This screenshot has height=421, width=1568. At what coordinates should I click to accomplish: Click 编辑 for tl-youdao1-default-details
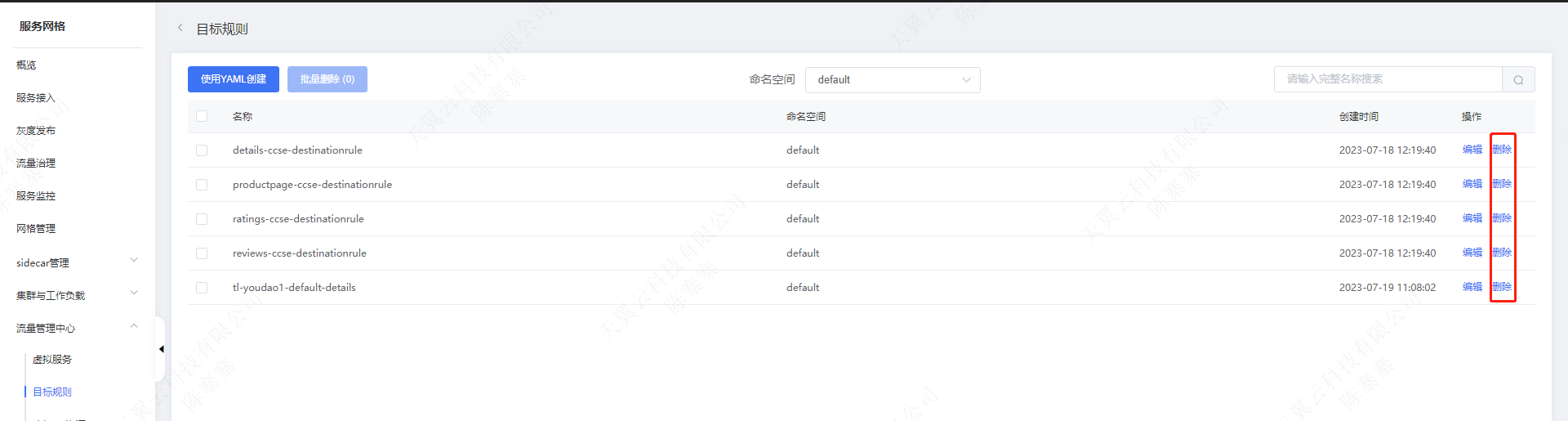1472,287
